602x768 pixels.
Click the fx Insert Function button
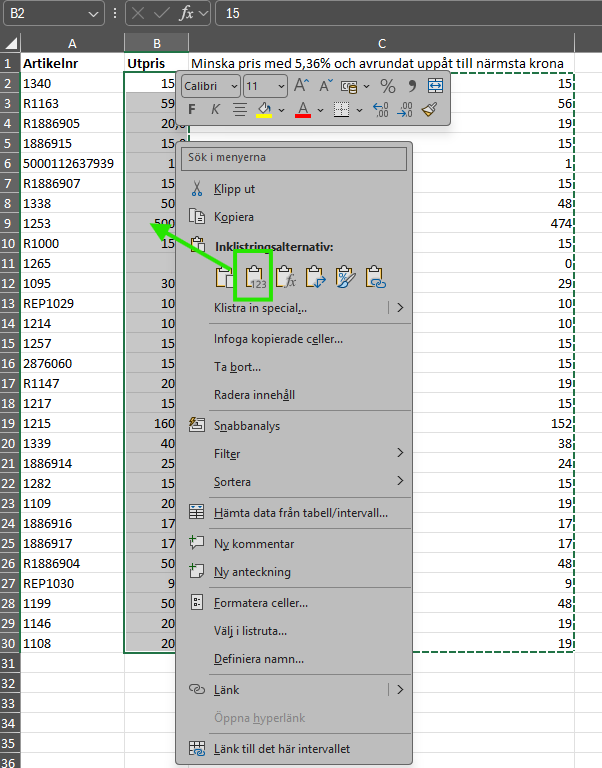[183, 13]
